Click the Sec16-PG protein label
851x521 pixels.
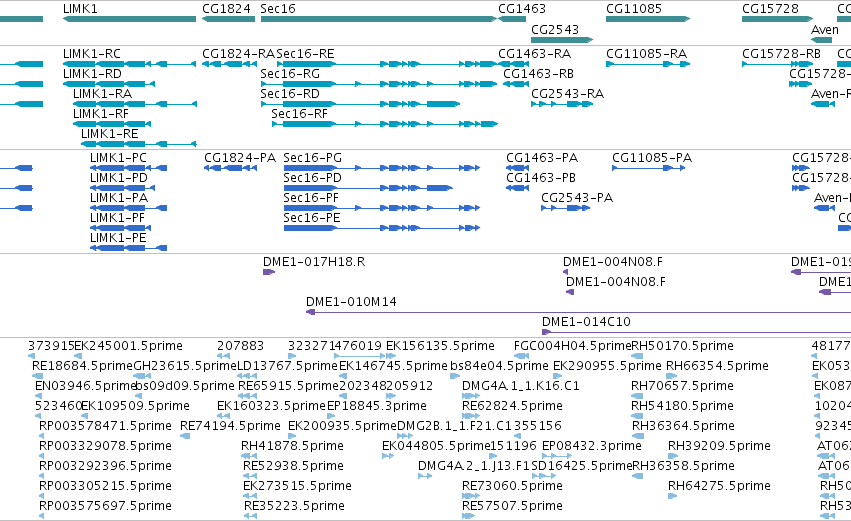coord(313,158)
